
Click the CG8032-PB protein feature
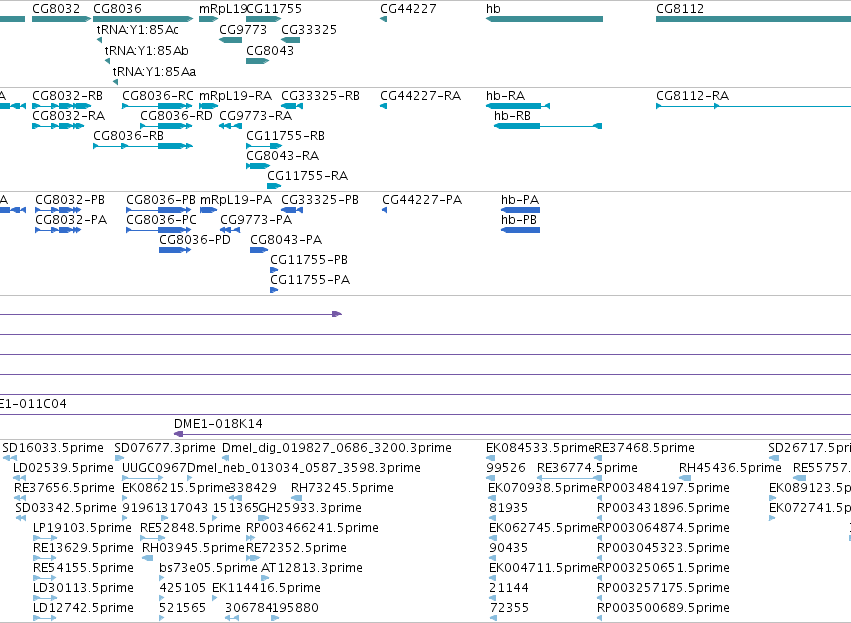58,210
